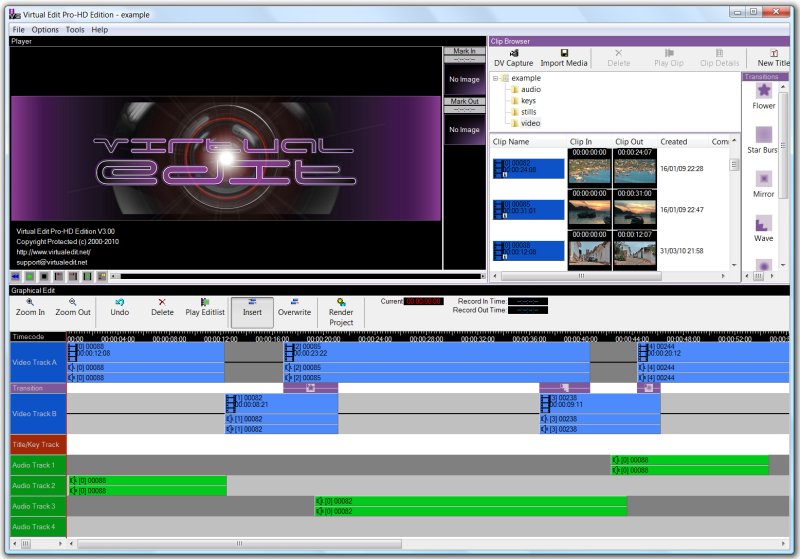Click the Undo tool icon
Viewport: 800px width, 559px height.
pos(119,302)
